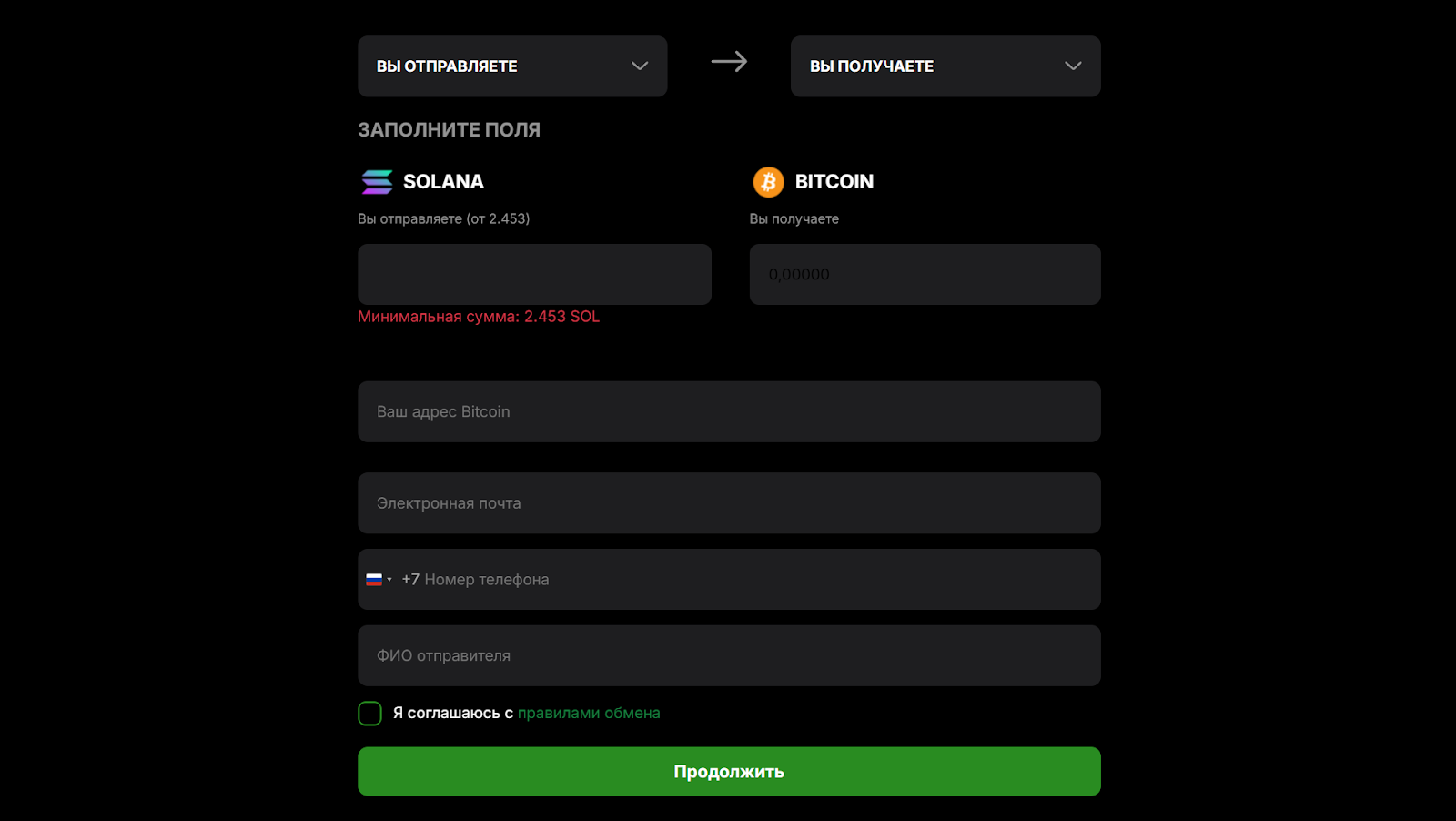Screen dimensions: 1456x821
Task: Expand the ВЫ ПОЛУЧАЕТЕ currency dropdown
Action: pyautogui.click(x=945, y=66)
